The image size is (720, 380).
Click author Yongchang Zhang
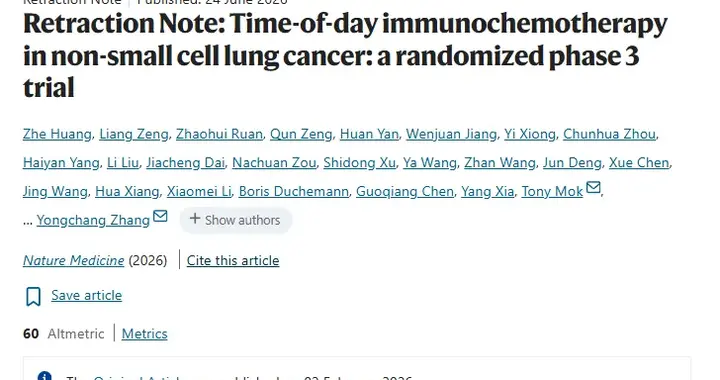coord(93,220)
